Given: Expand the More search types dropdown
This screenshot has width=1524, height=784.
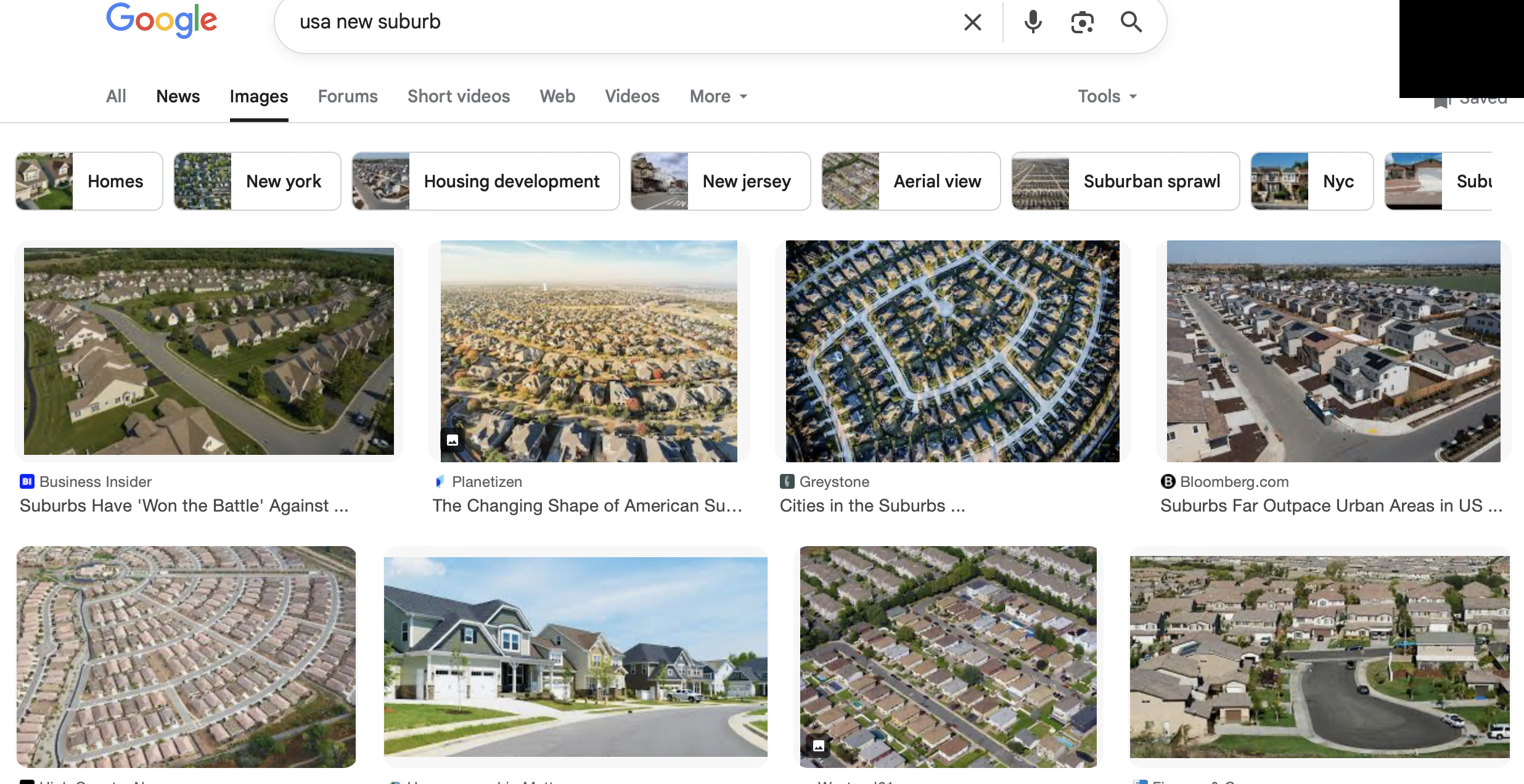Looking at the screenshot, I should click(x=718, y=96).
